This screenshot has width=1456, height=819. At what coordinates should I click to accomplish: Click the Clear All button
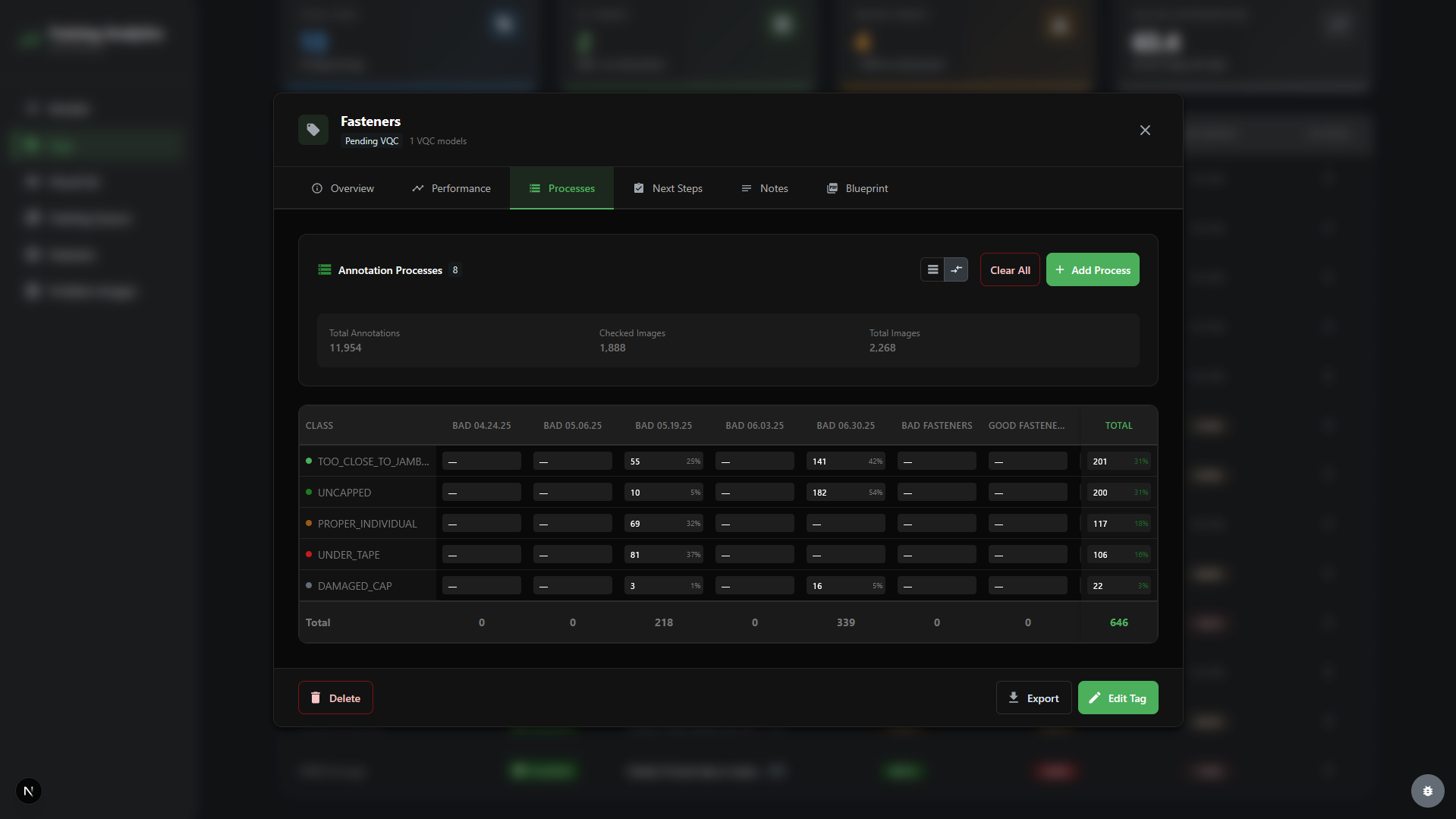1010,269
